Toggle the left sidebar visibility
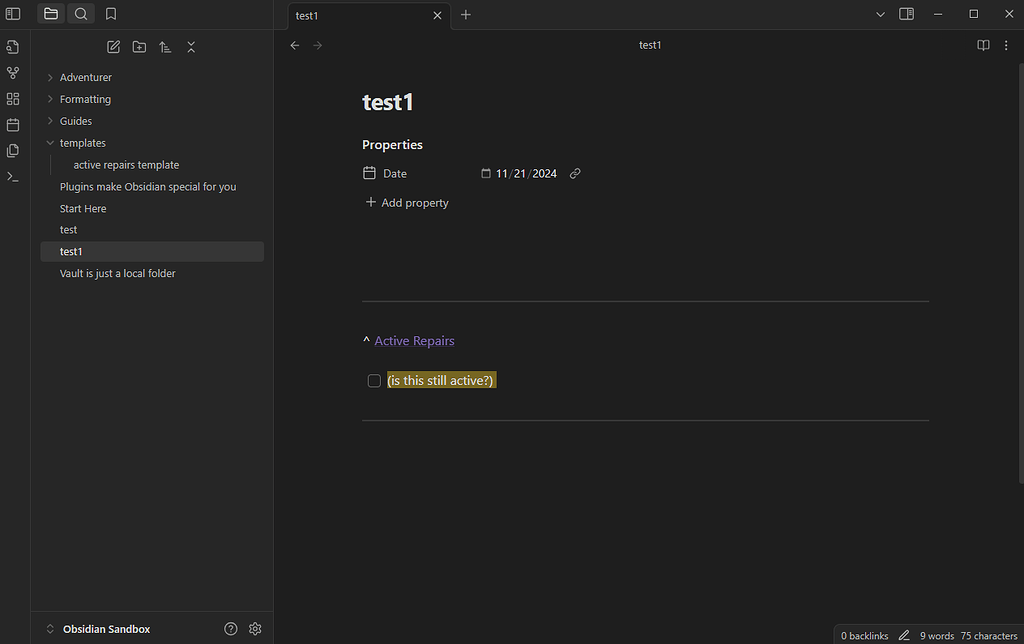This screenshot has height=644, width=1024. (12, 13)
